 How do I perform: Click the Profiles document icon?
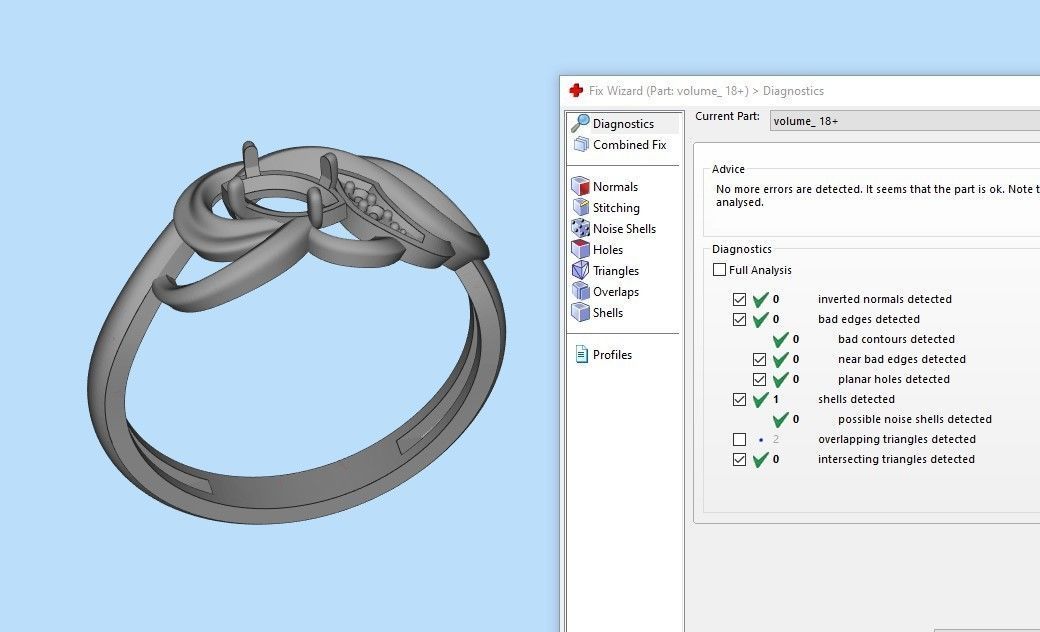pyautogui.click(x=582, y=355)
